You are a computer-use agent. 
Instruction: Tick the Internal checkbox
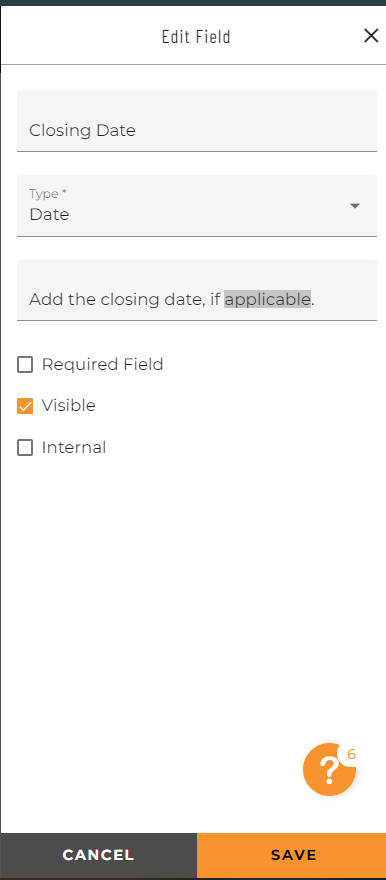click(25, 448)
